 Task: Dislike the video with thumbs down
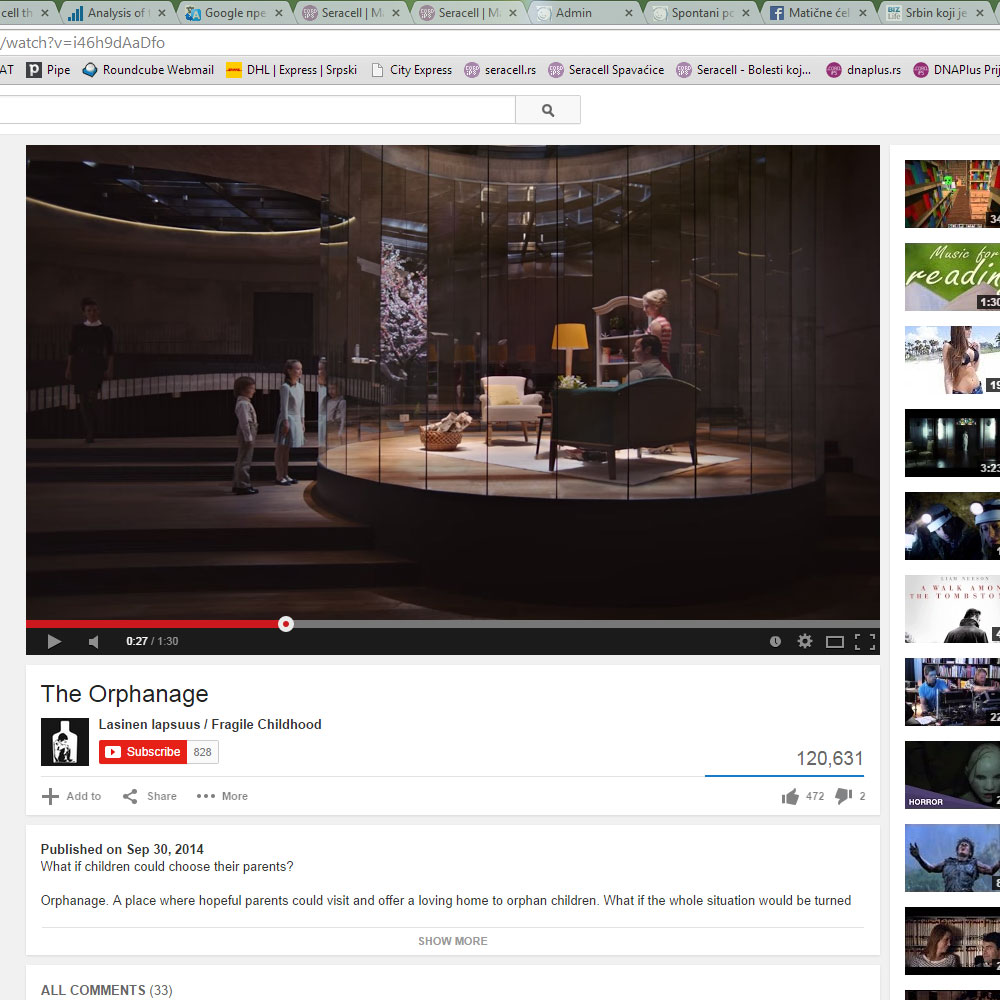pos(843,796)
